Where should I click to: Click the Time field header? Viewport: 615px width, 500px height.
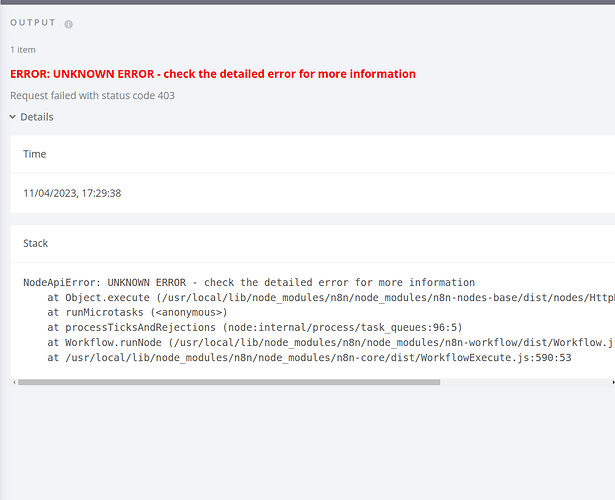(x=35, y=154)
